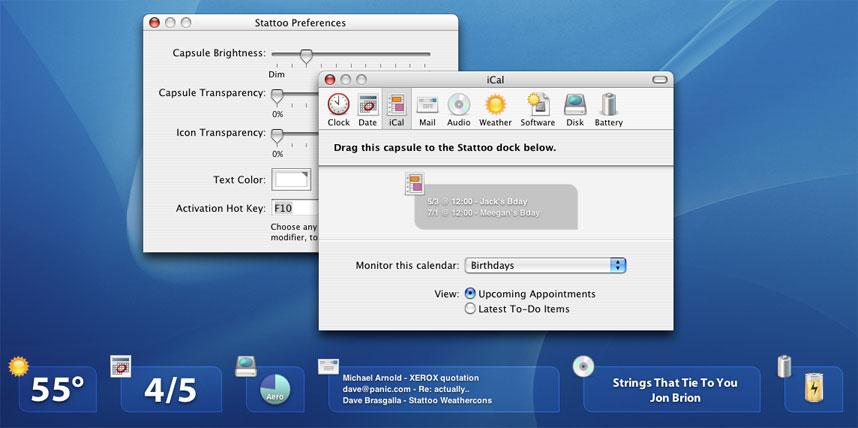The width and height of the screenshot is (858, 428).
Task: Open the Disk capsule settings
Action: pos(575,109)
